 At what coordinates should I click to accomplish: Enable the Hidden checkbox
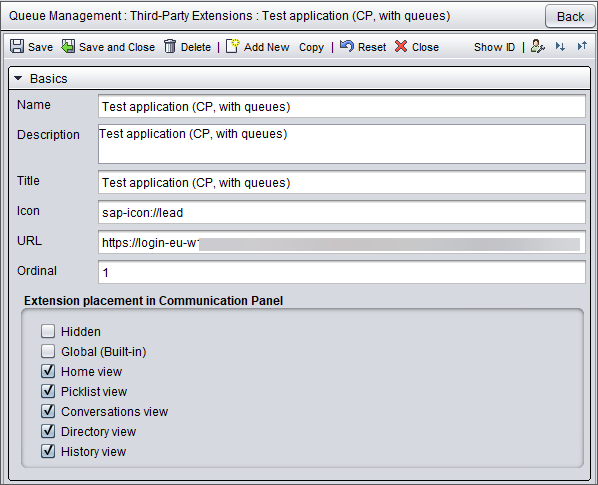(x=48, y=331)
